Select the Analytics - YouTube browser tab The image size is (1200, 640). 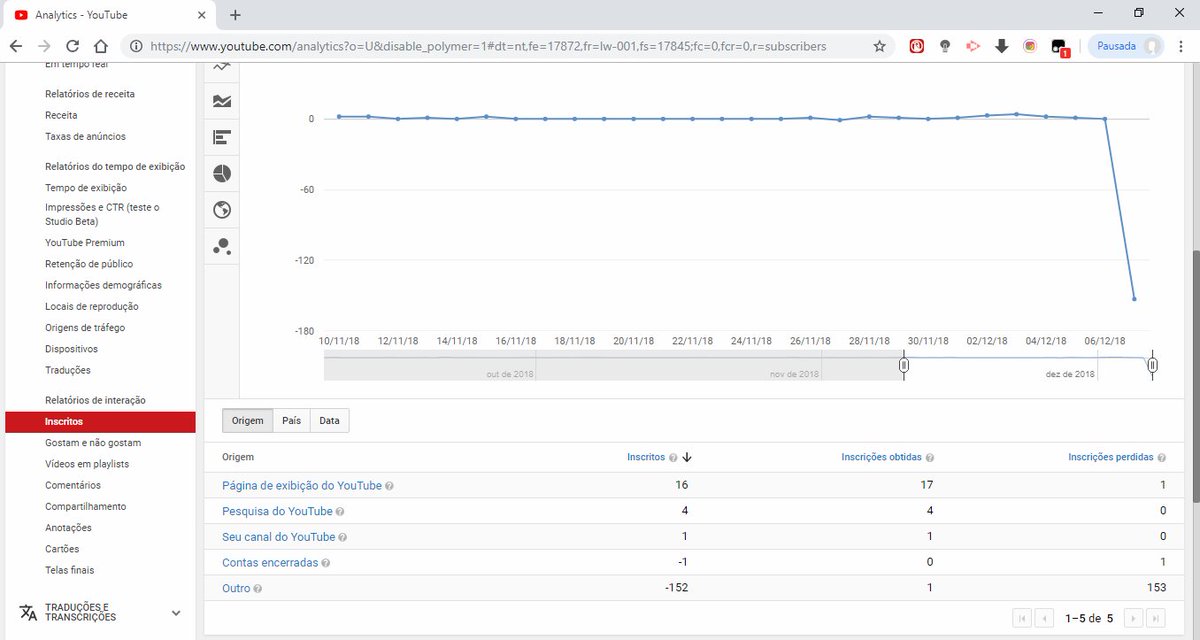(x=110, y=15)
